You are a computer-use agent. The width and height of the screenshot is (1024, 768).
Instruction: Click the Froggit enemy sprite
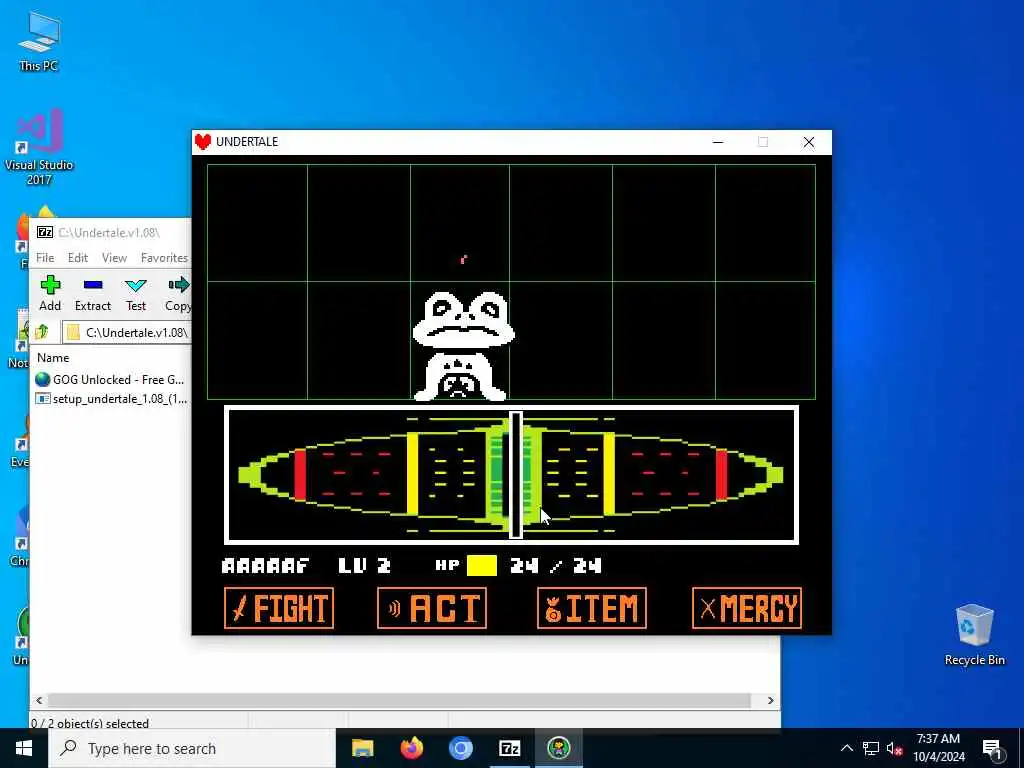tap(462, 345)
